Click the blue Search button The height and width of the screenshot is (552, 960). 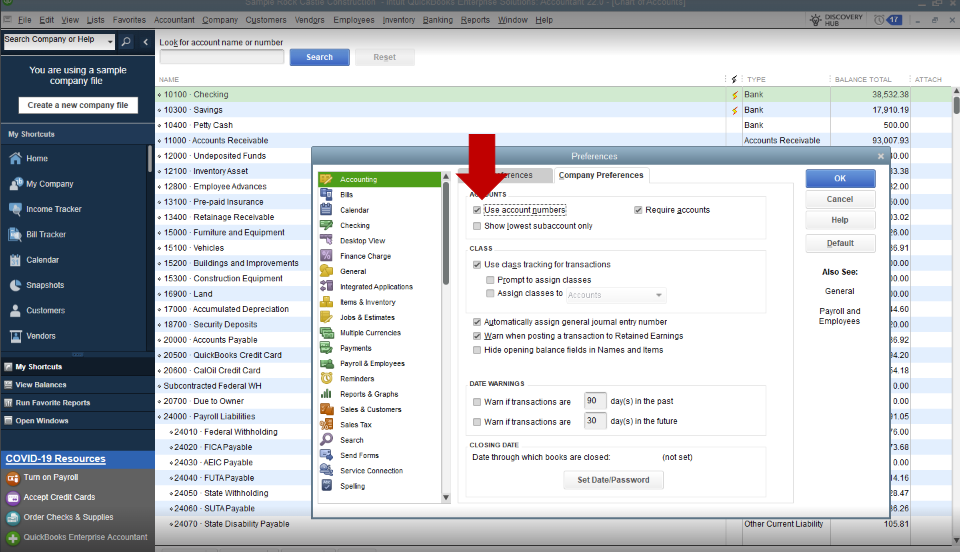coord(320,57)
